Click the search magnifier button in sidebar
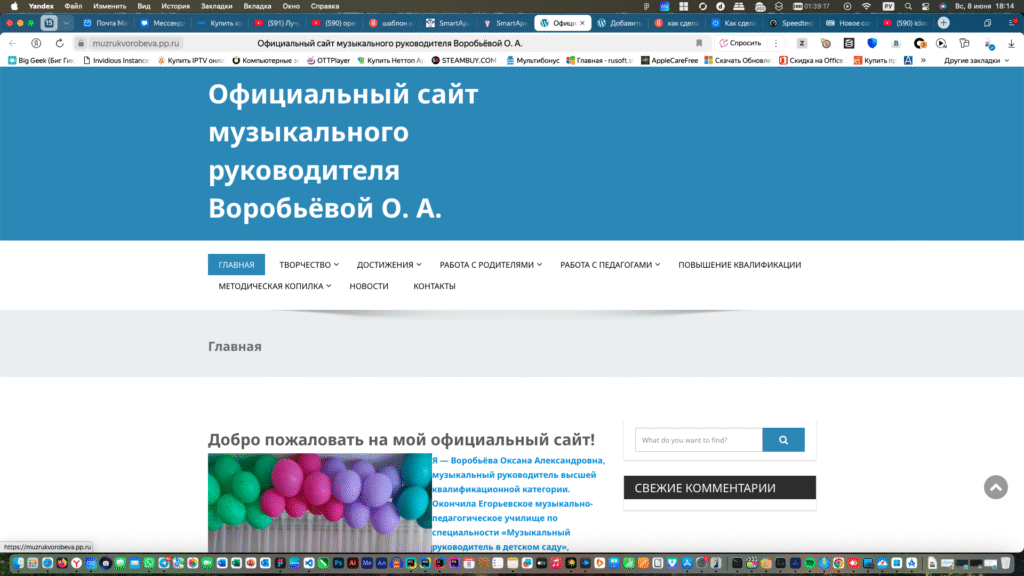 (783, 440)
